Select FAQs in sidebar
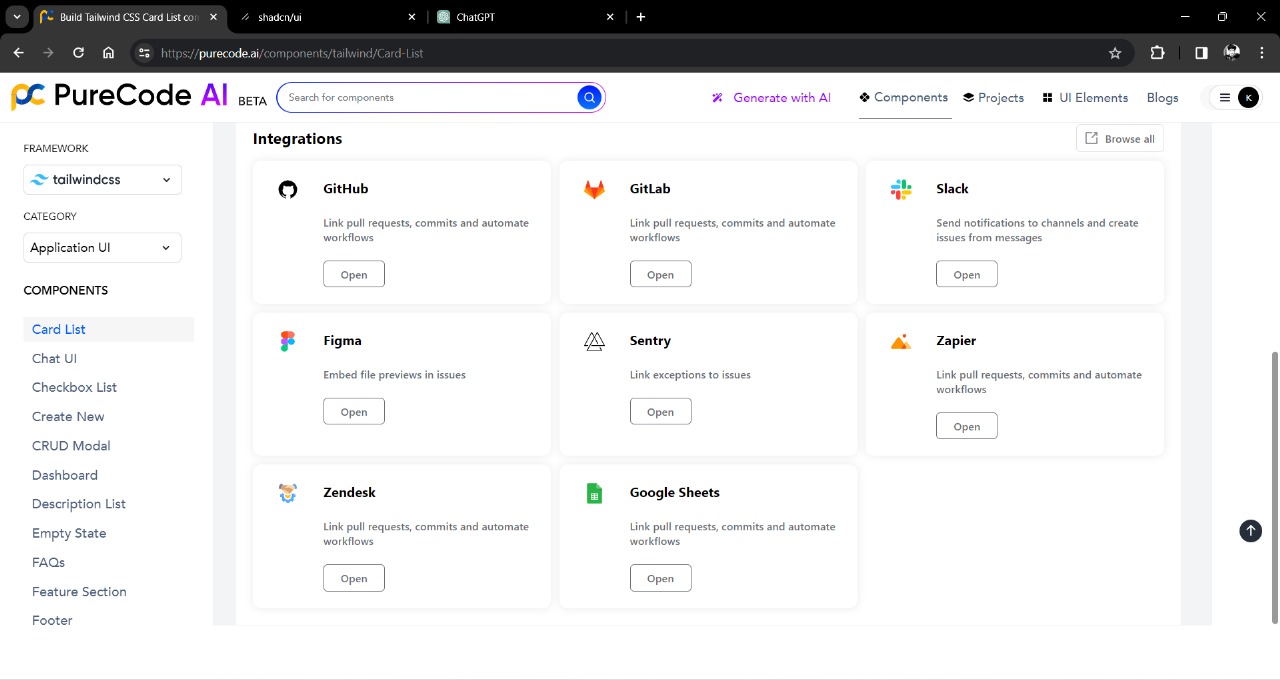 48,562
